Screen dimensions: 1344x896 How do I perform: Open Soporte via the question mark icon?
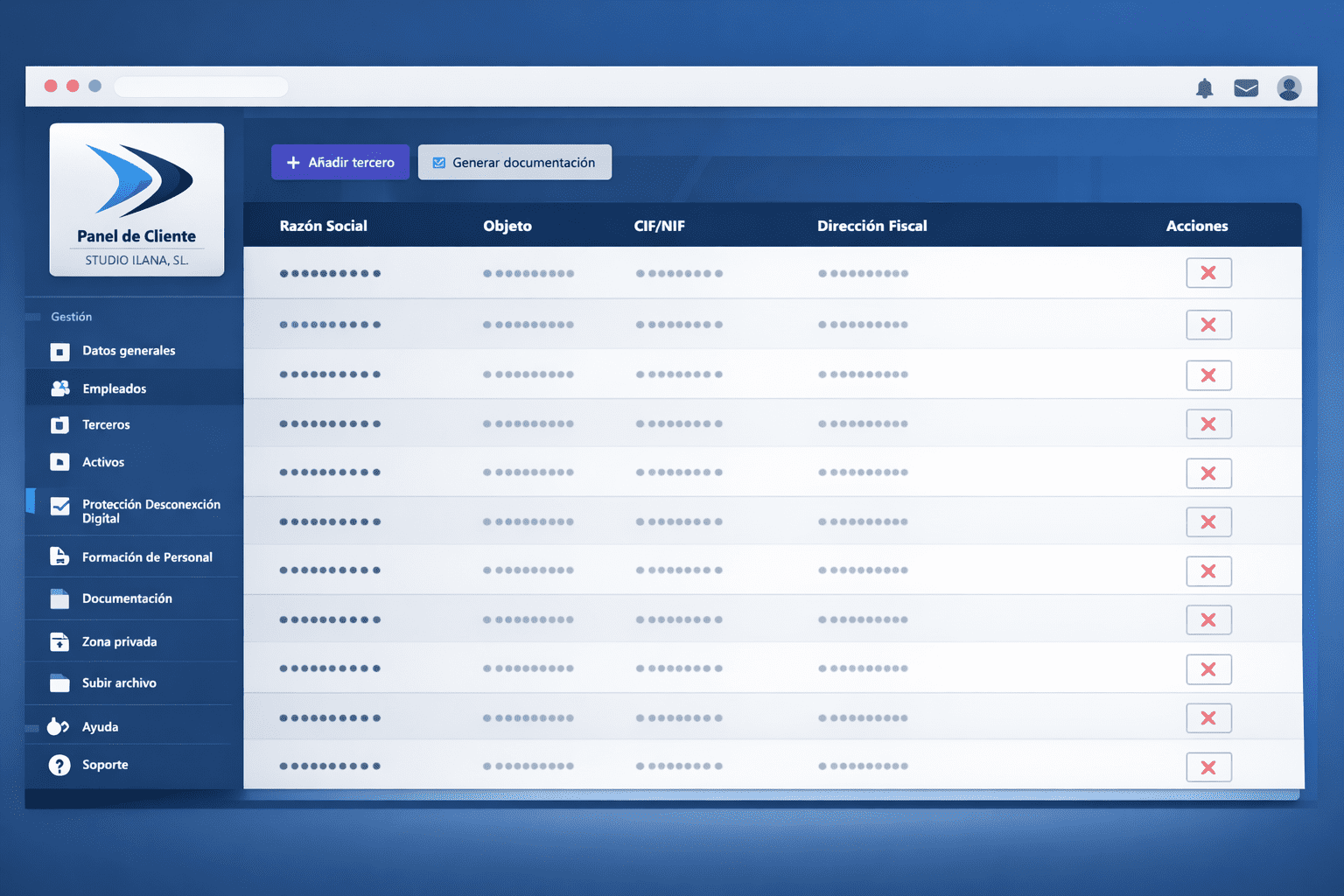59,764
